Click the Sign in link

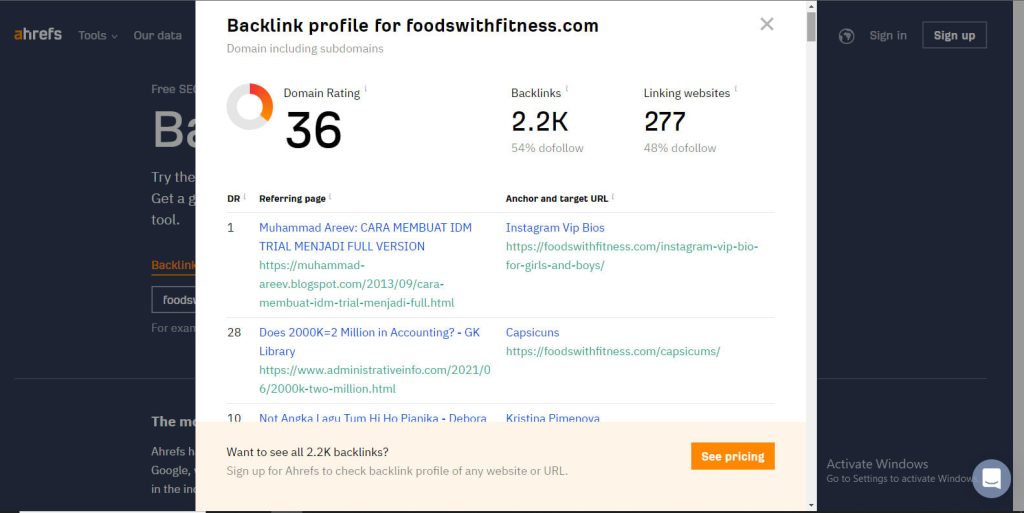(x=888, y=35)
